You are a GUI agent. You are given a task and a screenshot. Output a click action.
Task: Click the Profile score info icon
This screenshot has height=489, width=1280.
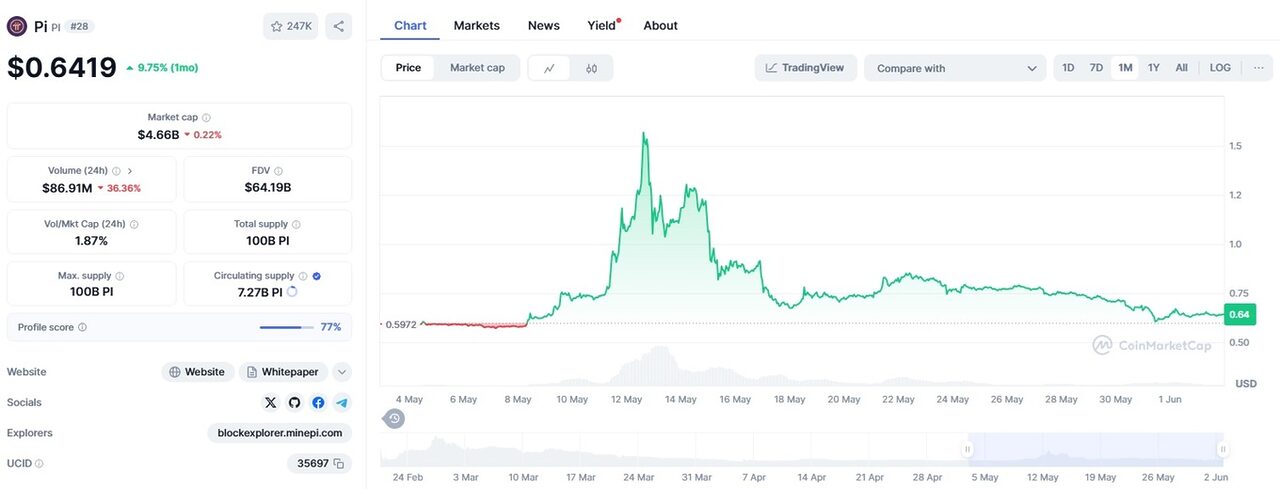(82, 327)
